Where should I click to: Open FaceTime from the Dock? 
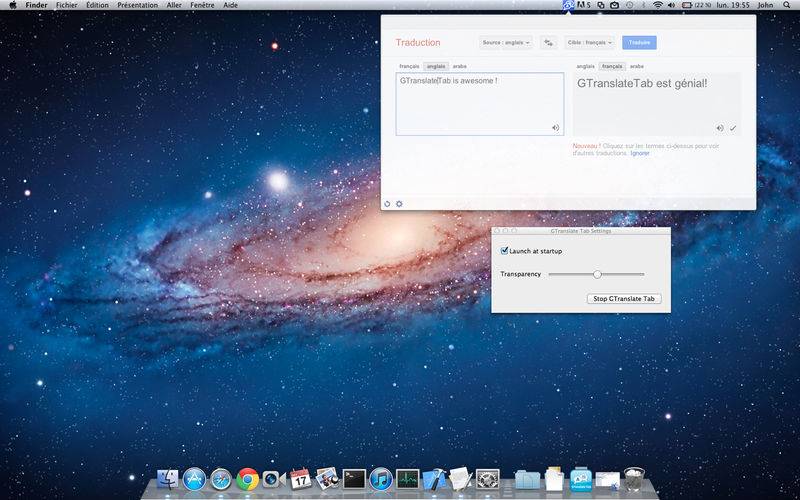(x=274, y=479)
